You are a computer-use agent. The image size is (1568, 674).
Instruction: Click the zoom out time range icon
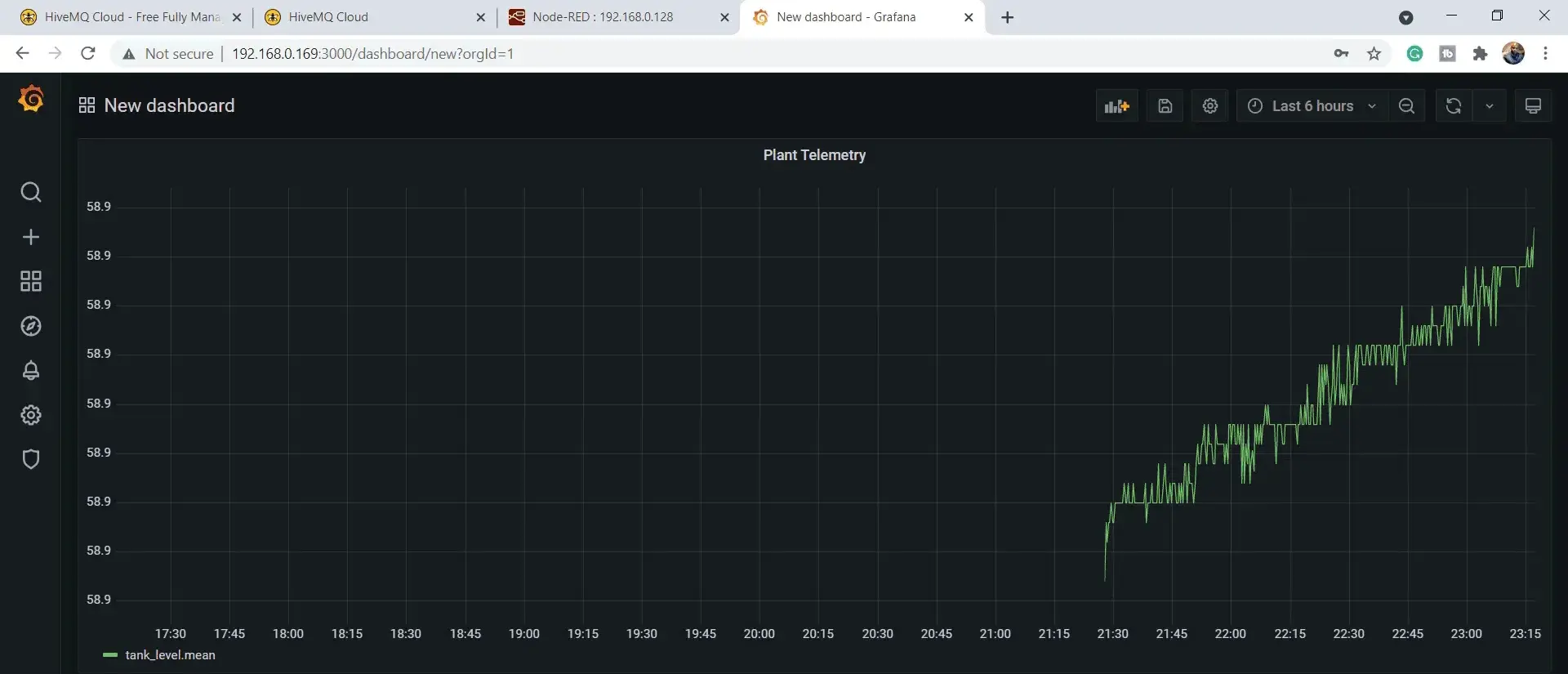[x=1406, y=106]
